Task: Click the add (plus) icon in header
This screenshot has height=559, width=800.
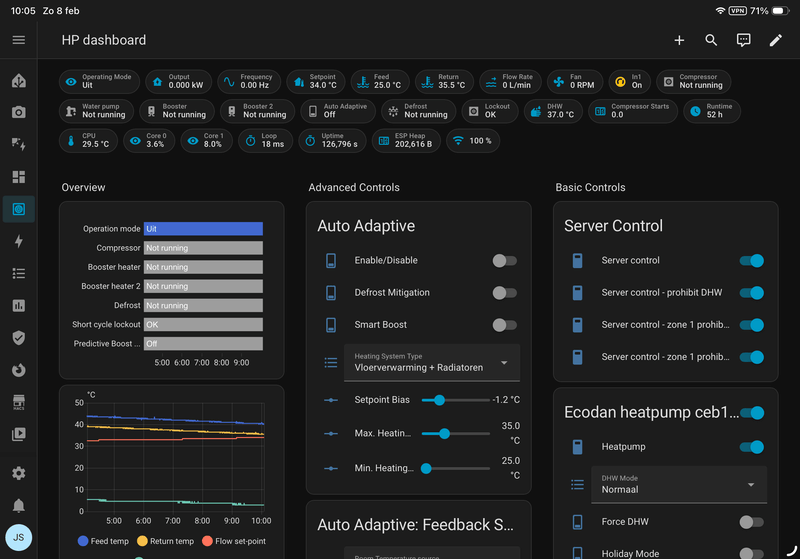Action: [679, 40]
